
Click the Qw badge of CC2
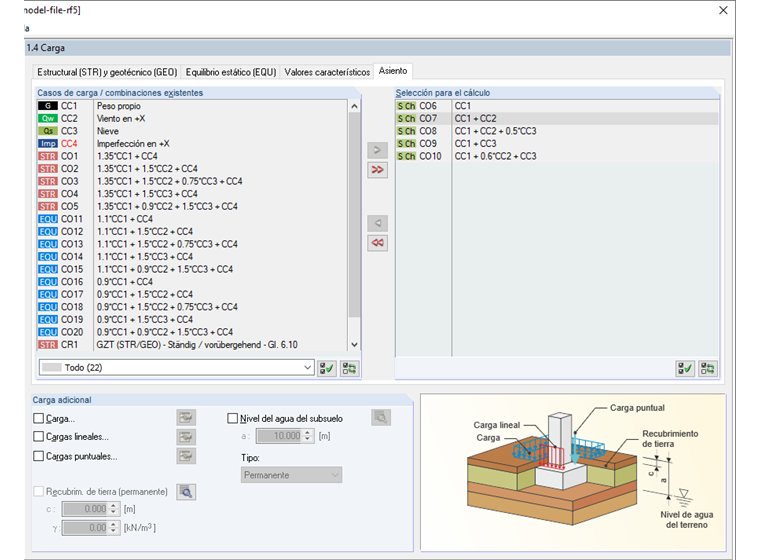[48, 118]
